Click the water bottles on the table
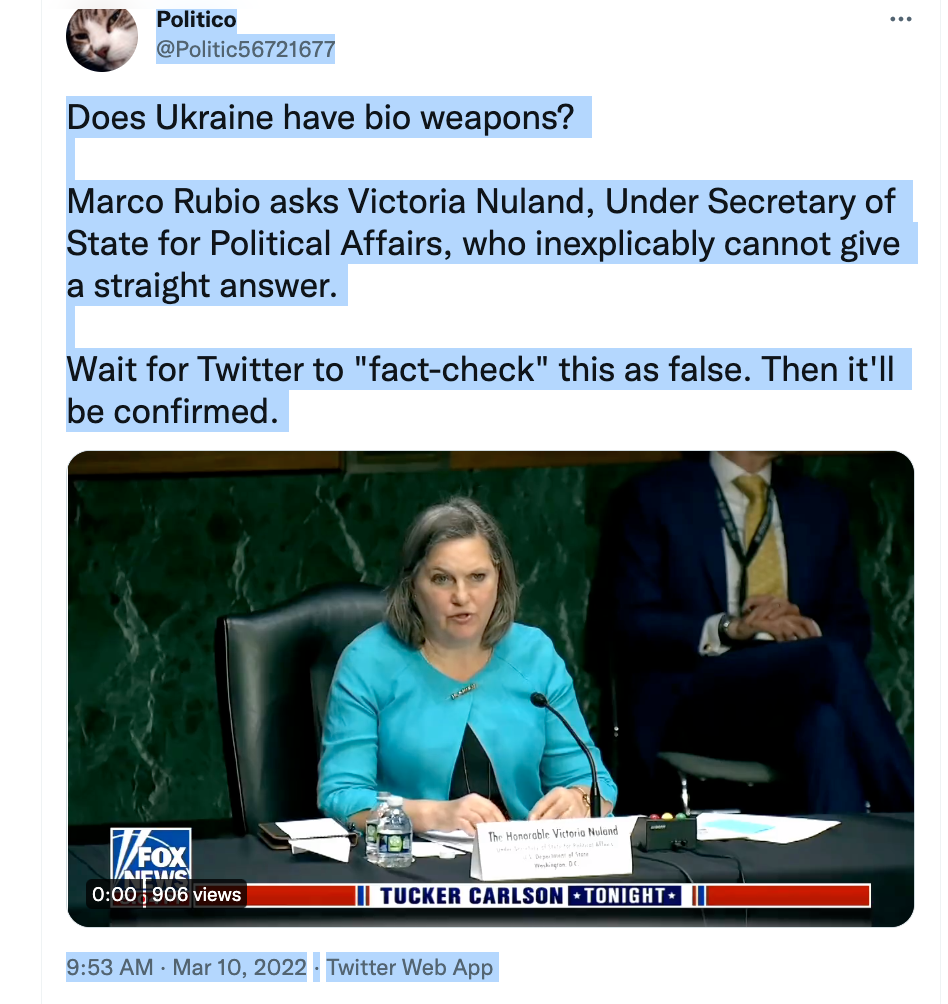This screenshot has width=948, height=1004. [389, 829]
